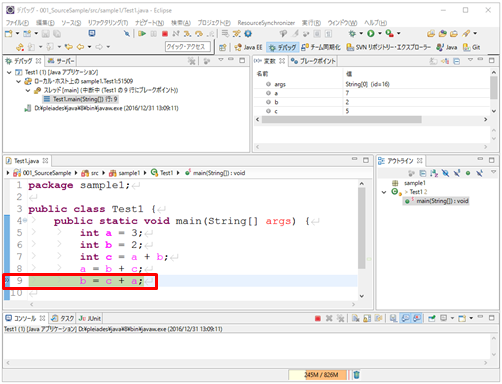Screen dimensions: 502x384
Task: Click the New file wizard icon
Action: pyautogui.click(x=9, y=33)
